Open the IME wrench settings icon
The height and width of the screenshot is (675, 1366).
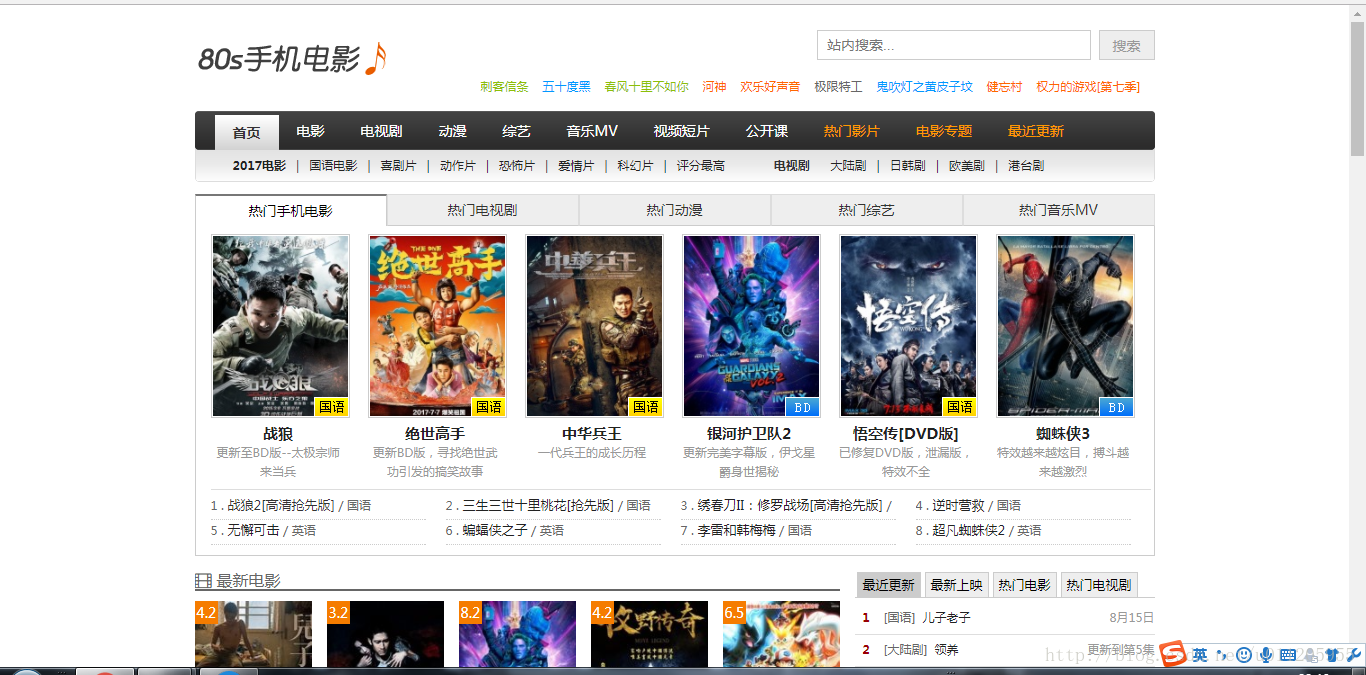(x=1355, y=655)
